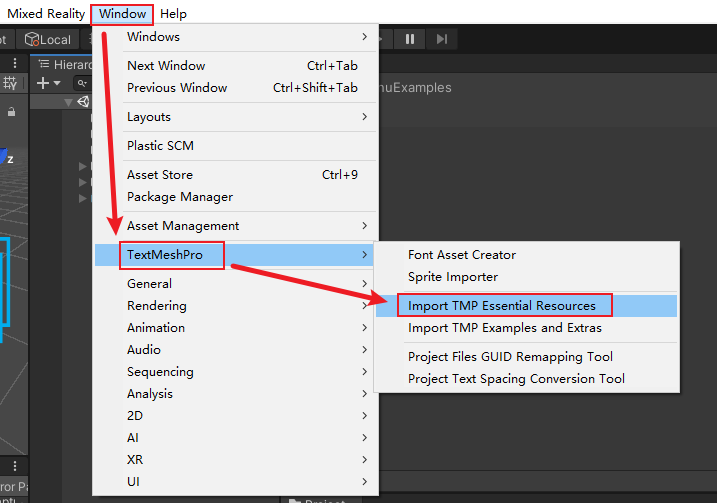
Task: Expand the General submenu
Action: point(235,284)
